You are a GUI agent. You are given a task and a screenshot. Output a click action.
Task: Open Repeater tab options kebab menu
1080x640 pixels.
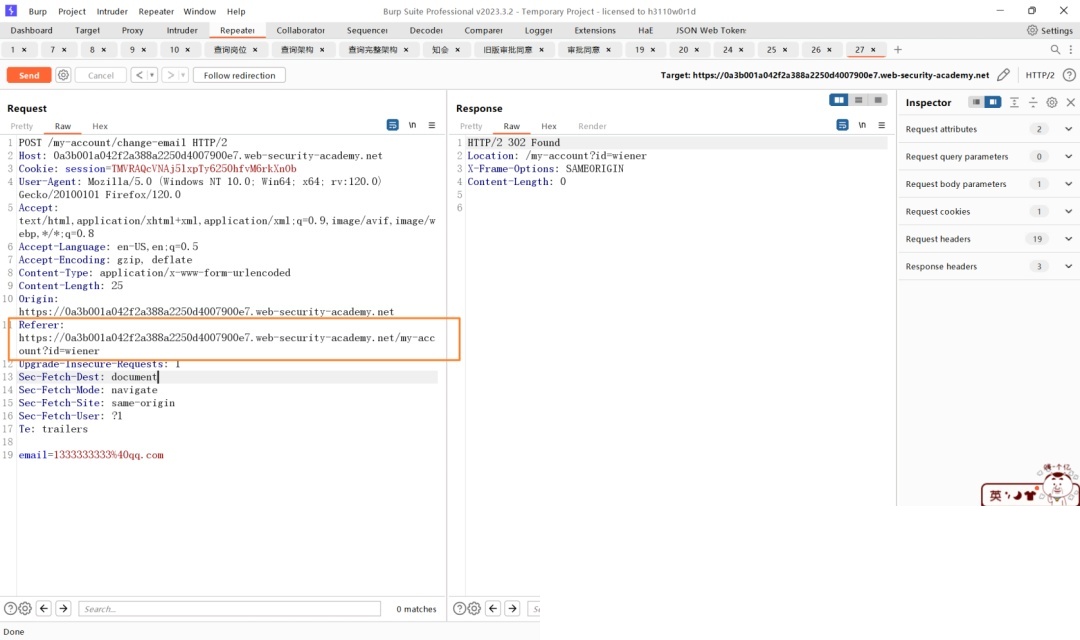(x=1070, y=50)
